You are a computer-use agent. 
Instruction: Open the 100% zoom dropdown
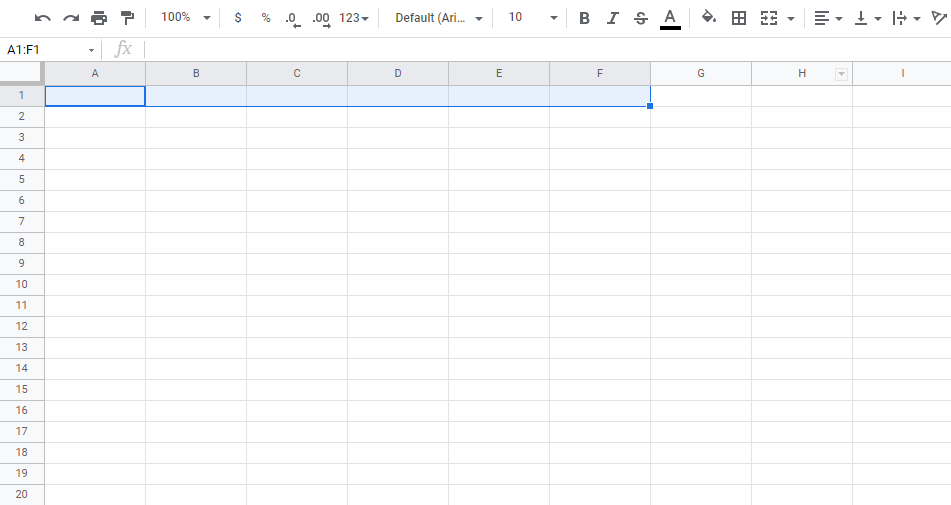pyautogui.click(x=186, y=18)
